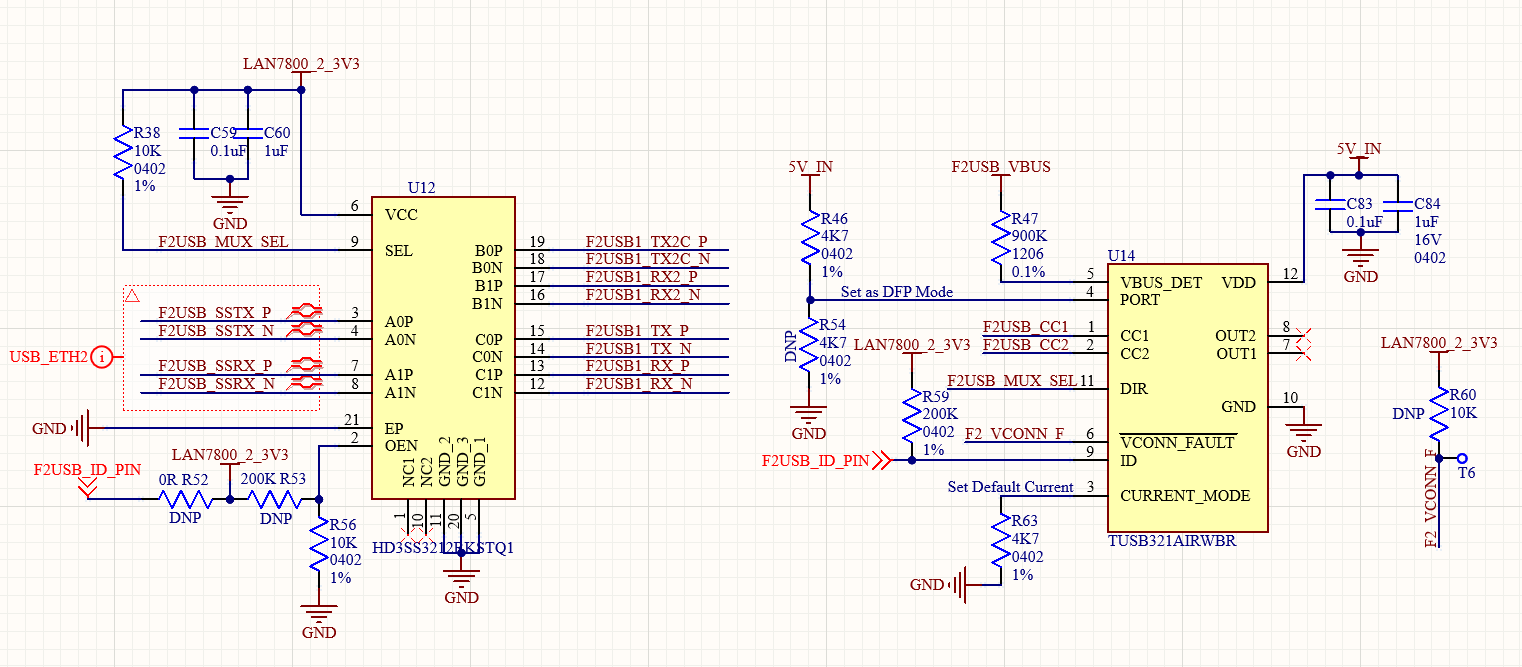
Task: Select the 5V_IN power port above C83
Action: [1358, 155]
